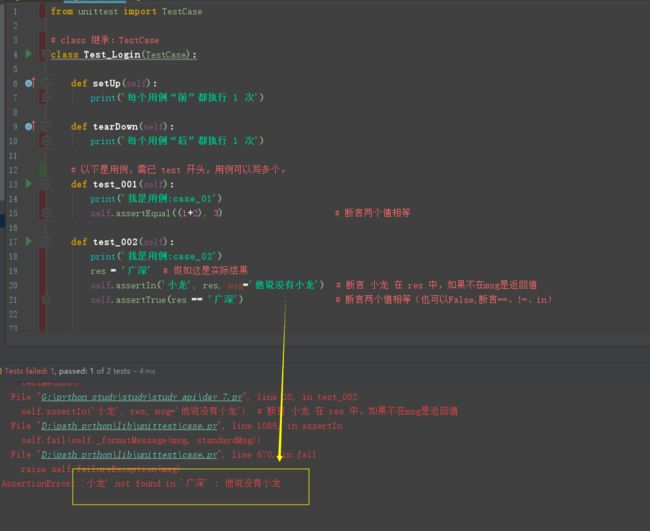Click the test_001 method name
Viewport: 650px width, 531px height.
(115, 184)
